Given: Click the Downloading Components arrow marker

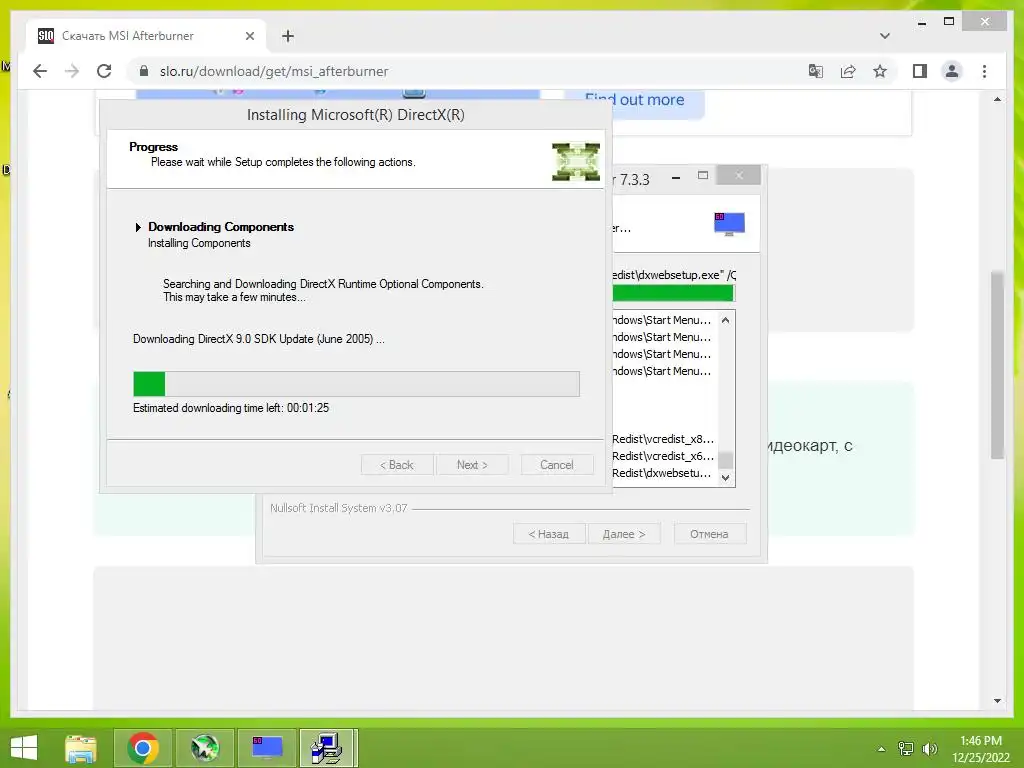Looking at the screenshot, I should point(138,227).
